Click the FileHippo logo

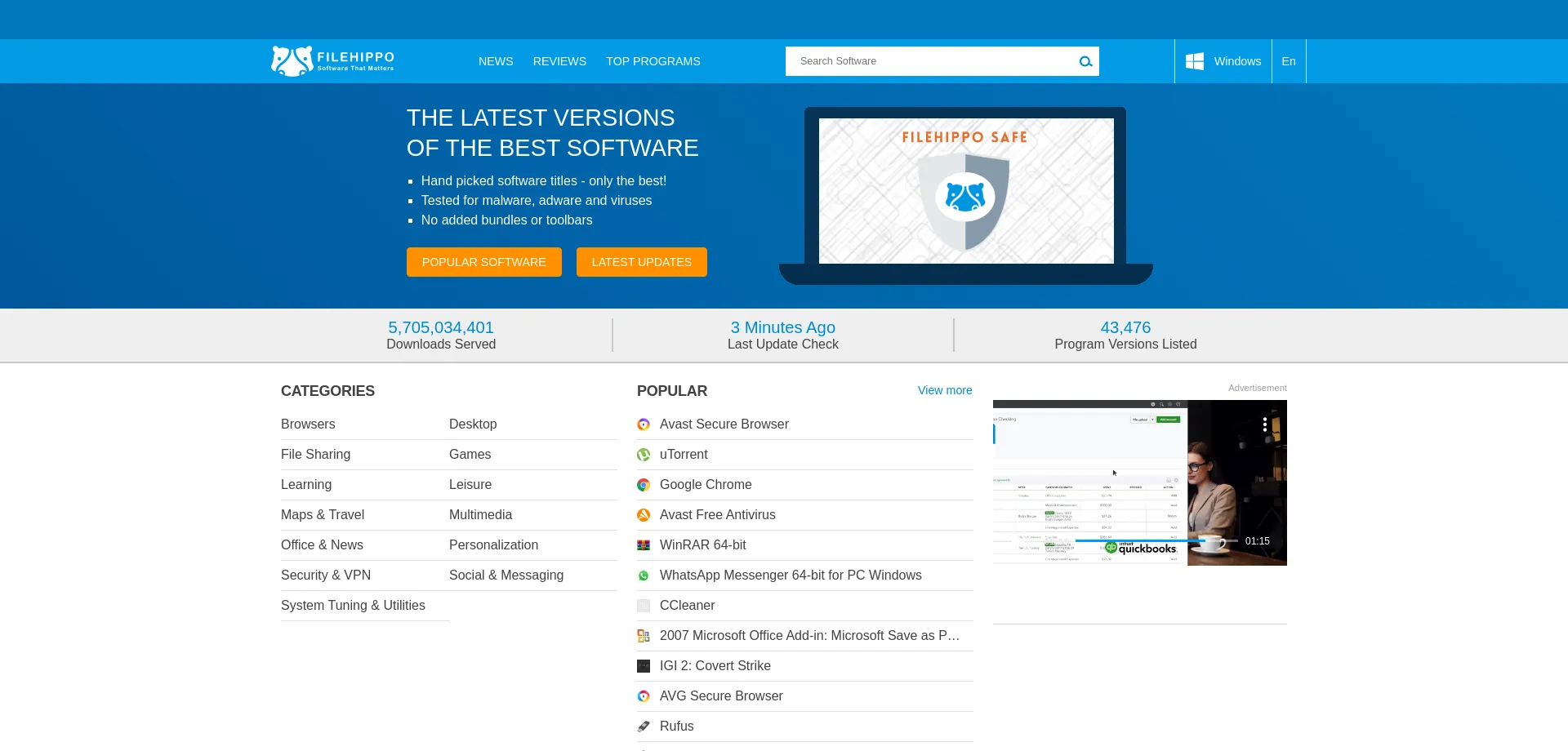click(332, 61)
